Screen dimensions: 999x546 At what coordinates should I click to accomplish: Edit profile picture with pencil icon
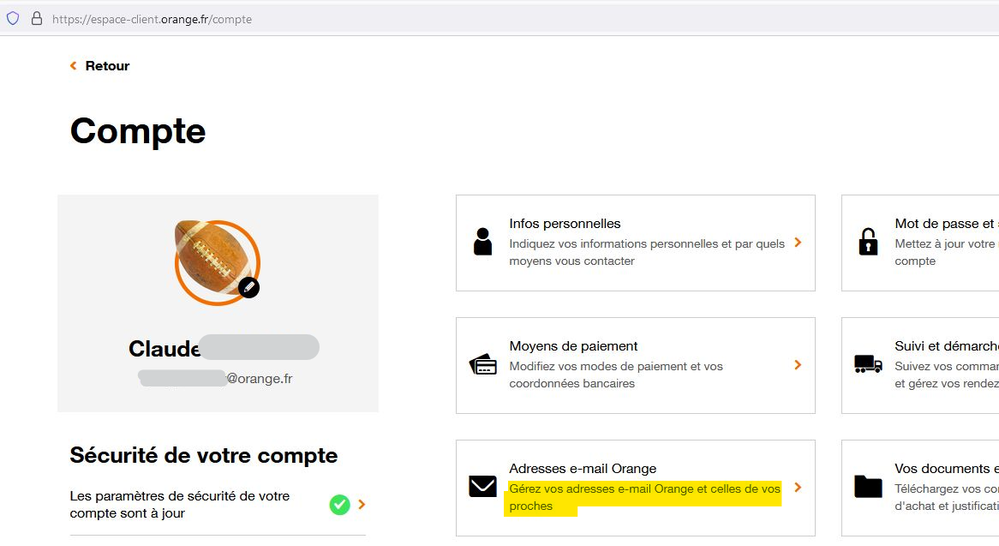click(248, 287)
